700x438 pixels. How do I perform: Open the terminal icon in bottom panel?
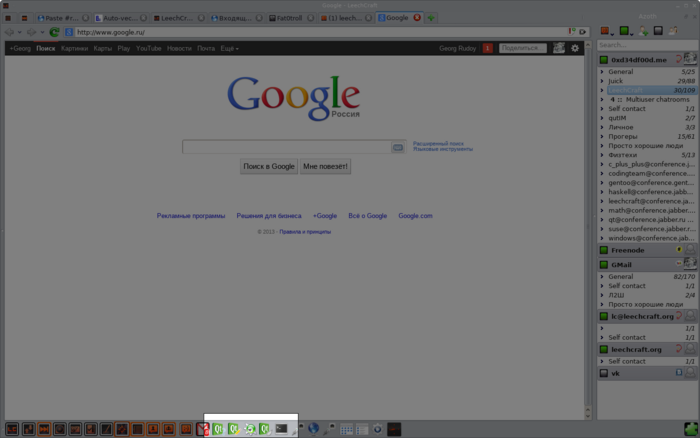(x=281, y=429)
